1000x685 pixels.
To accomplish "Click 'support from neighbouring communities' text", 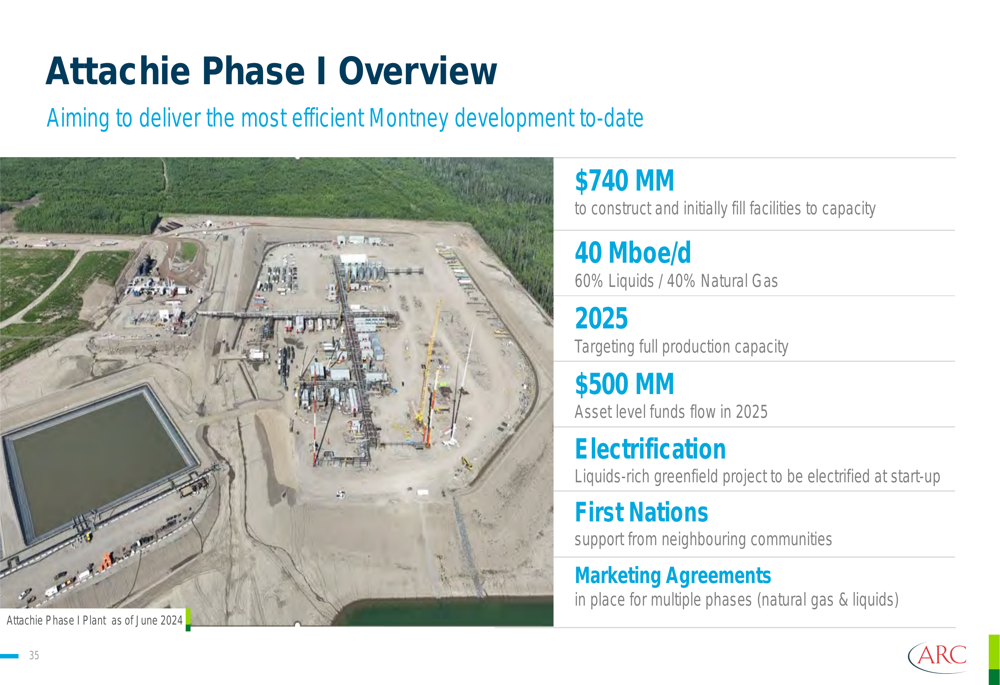I will (703, 539).
